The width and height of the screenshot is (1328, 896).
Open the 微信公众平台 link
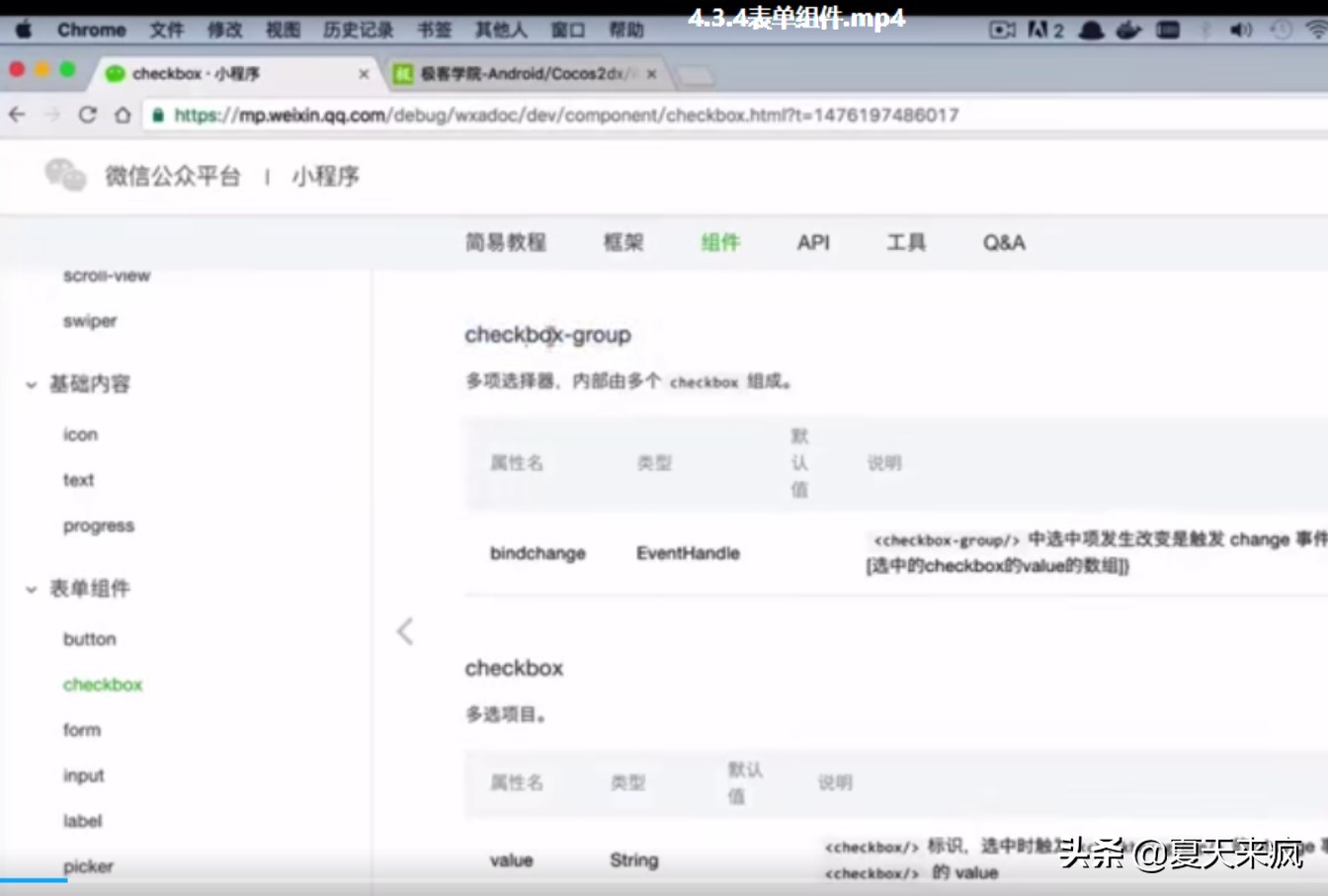[x=173, y=177]
